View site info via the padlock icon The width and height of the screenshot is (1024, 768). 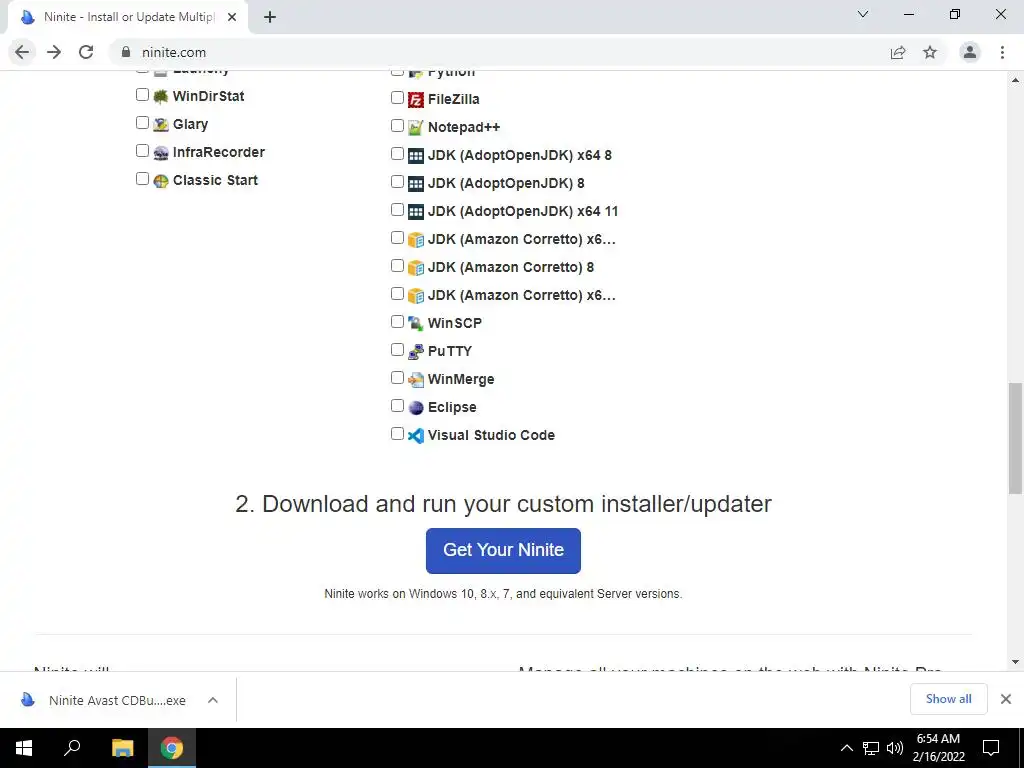[126, 52]
